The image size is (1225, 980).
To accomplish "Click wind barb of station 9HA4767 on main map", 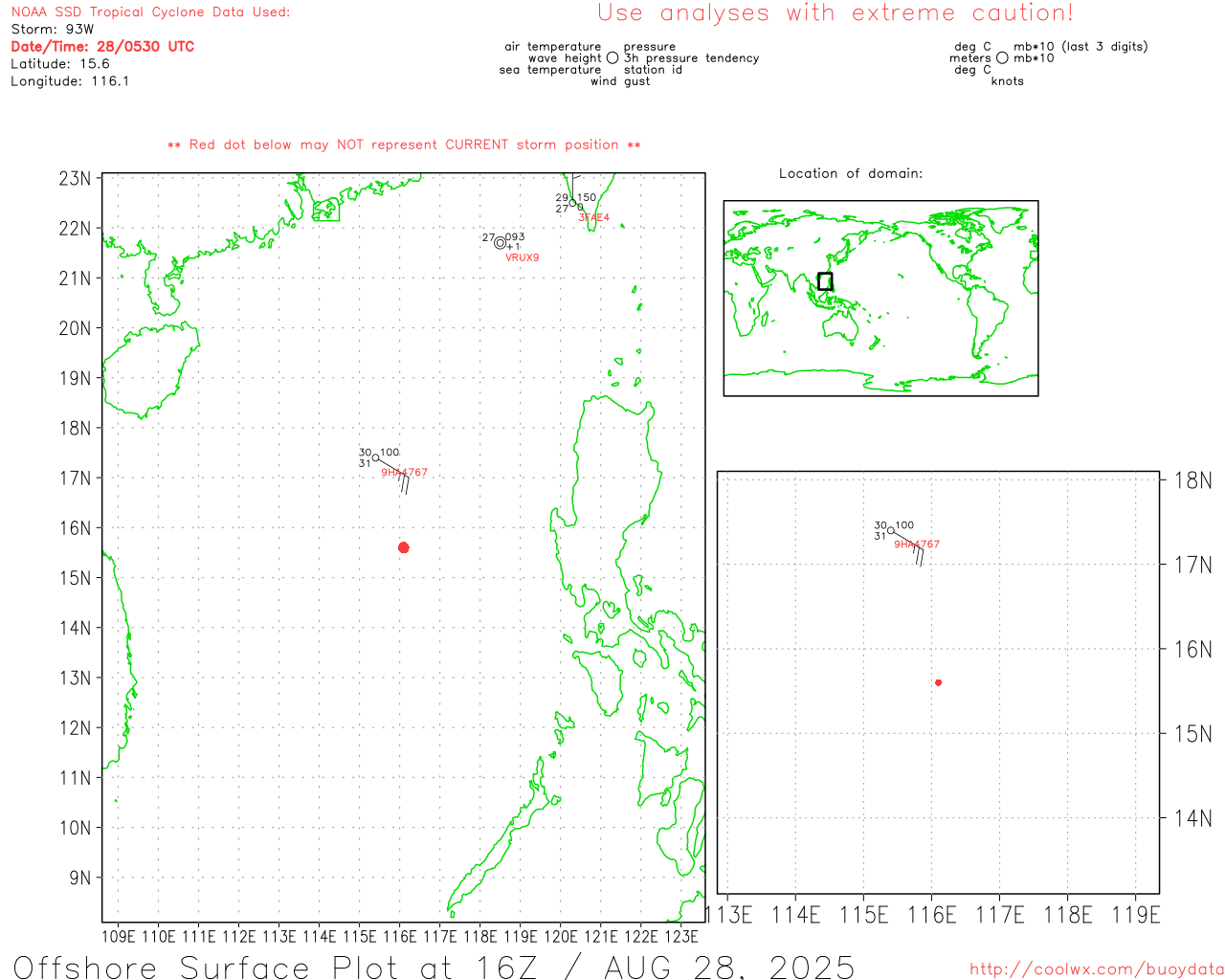I will pos(393,476).
